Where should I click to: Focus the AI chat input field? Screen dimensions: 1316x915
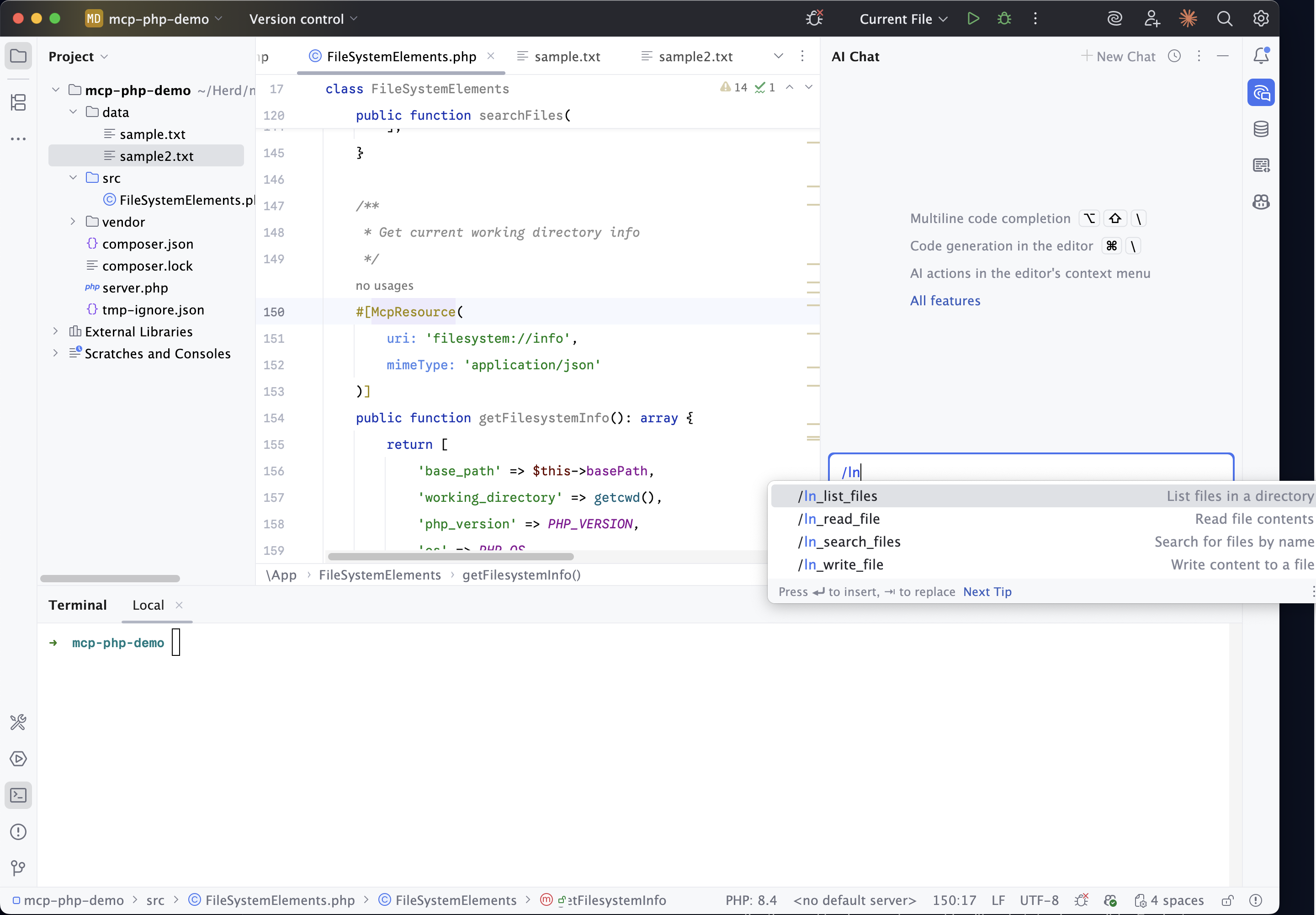pos(1030,469)
